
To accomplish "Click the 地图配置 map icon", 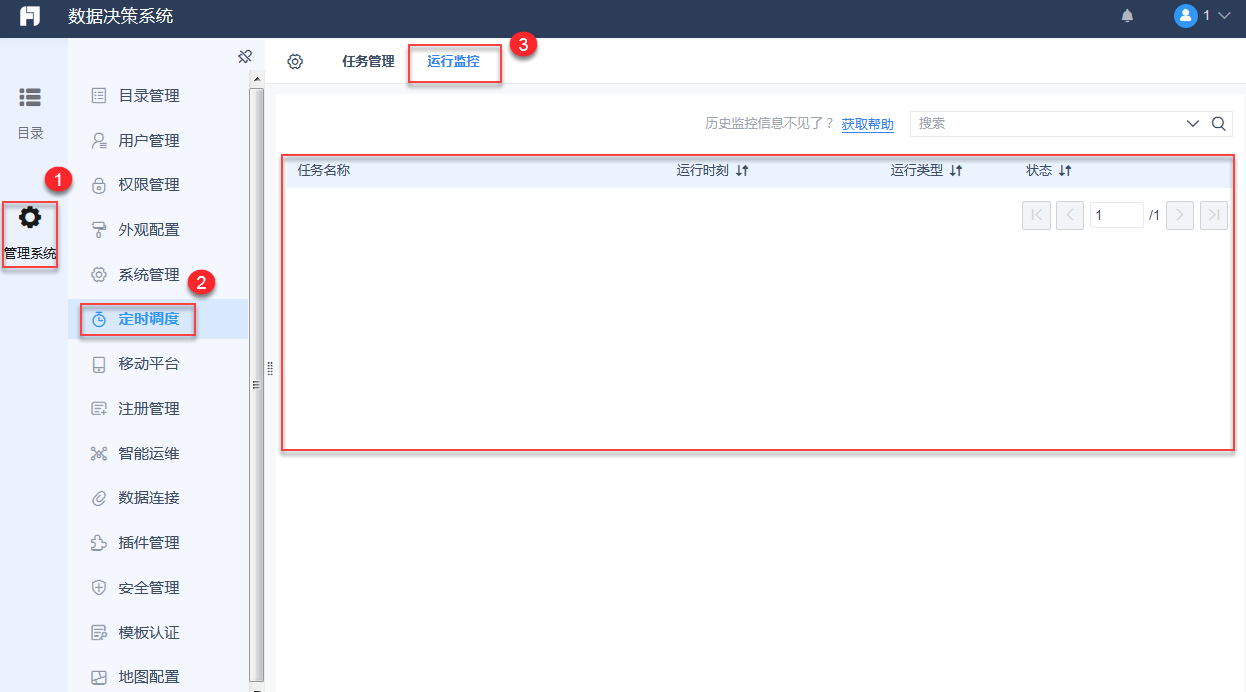I will [98, 677].
